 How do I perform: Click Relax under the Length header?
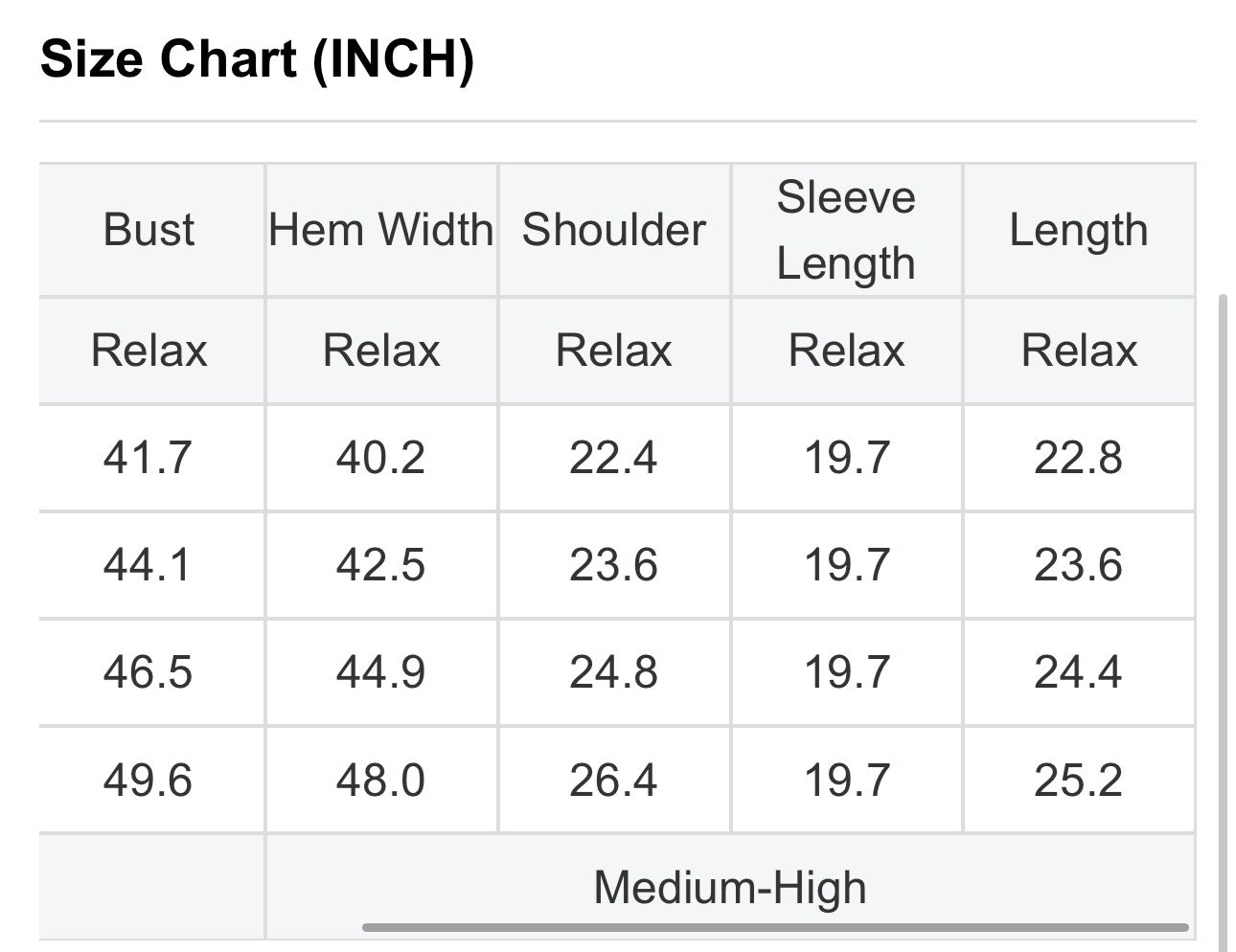click(1079, 351)
